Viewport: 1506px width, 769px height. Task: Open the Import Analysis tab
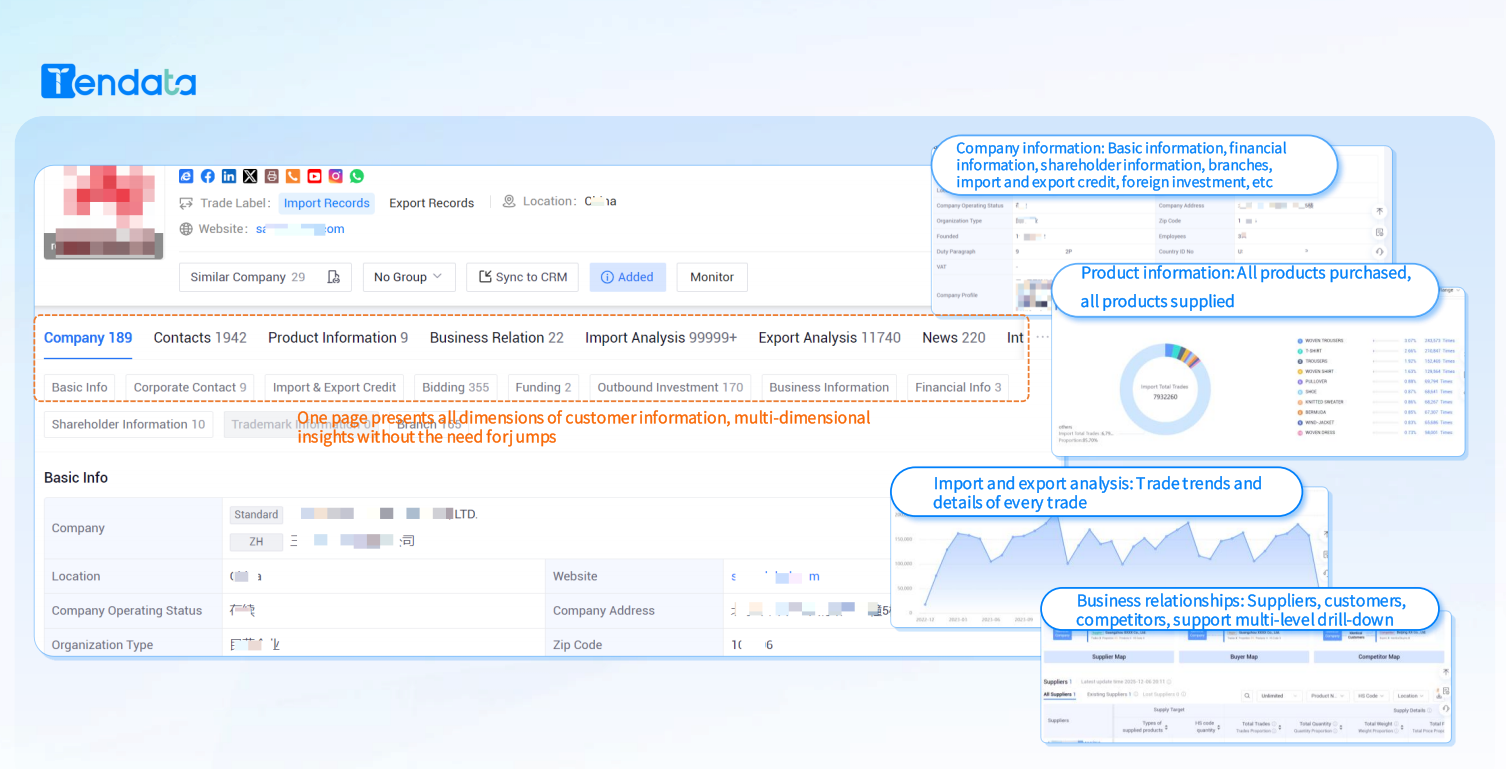[x=661, y=338]
